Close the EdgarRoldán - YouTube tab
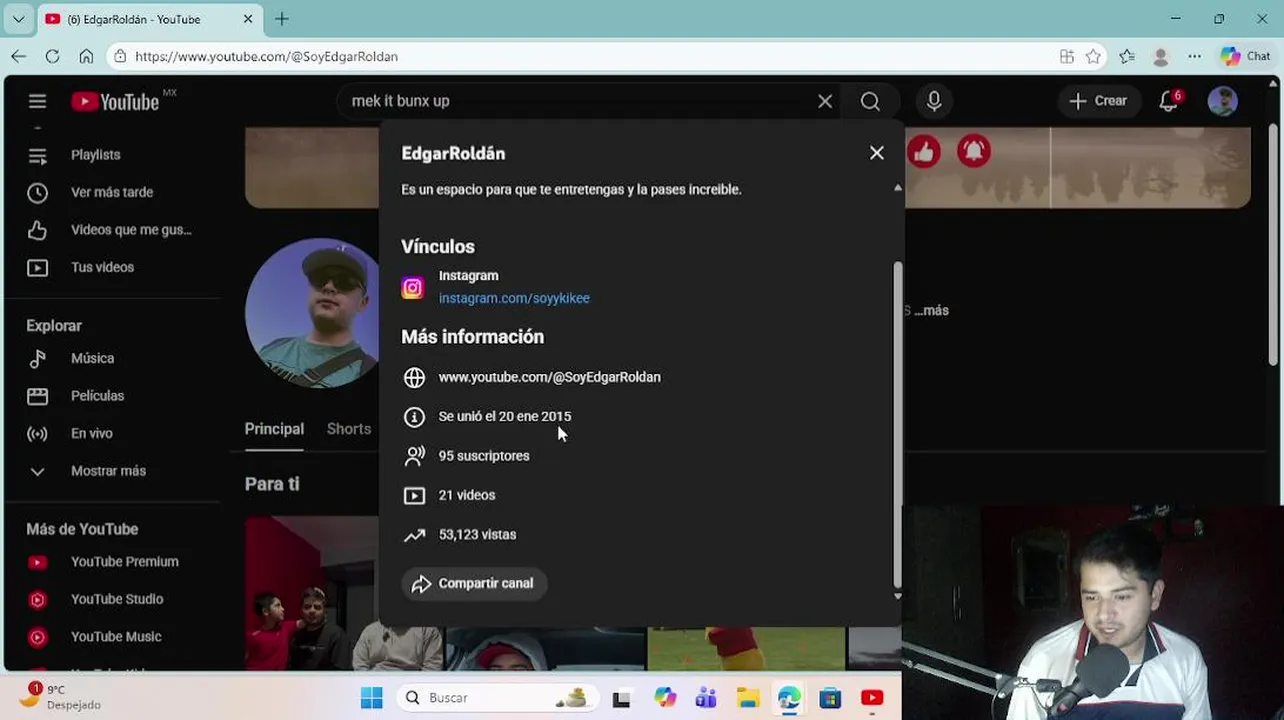This screenshot has height=720, width=1284. pos(248,19)
